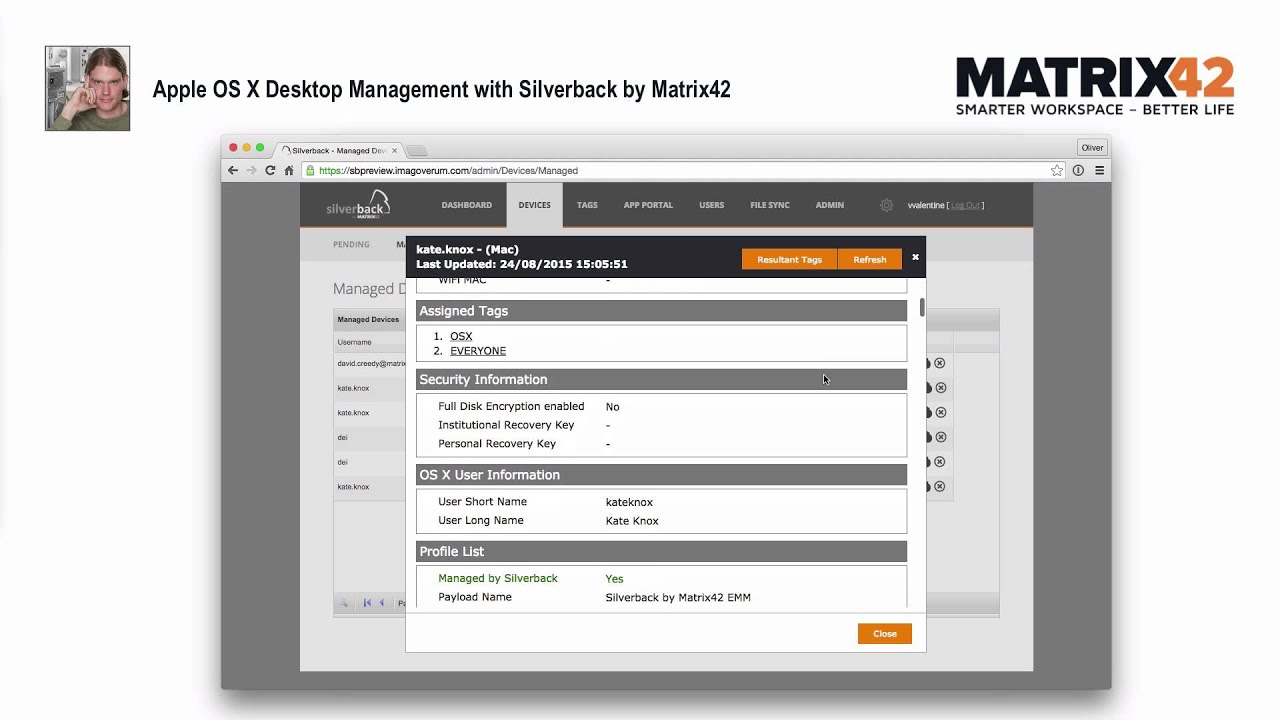
Task: Bookmark this page with the star icon
Action: click(1057, 171)
